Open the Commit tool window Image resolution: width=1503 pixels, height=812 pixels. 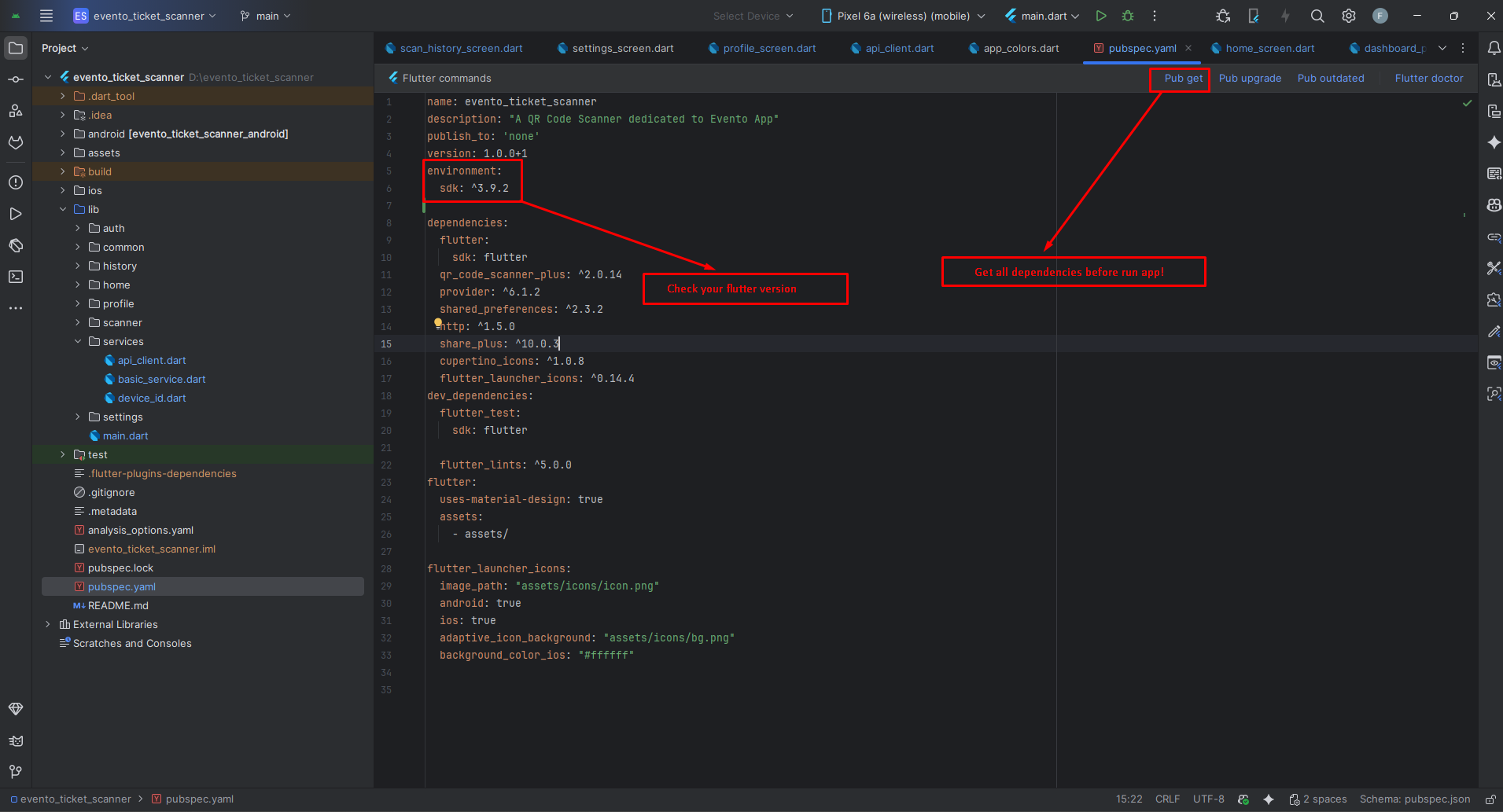point(16,79)
